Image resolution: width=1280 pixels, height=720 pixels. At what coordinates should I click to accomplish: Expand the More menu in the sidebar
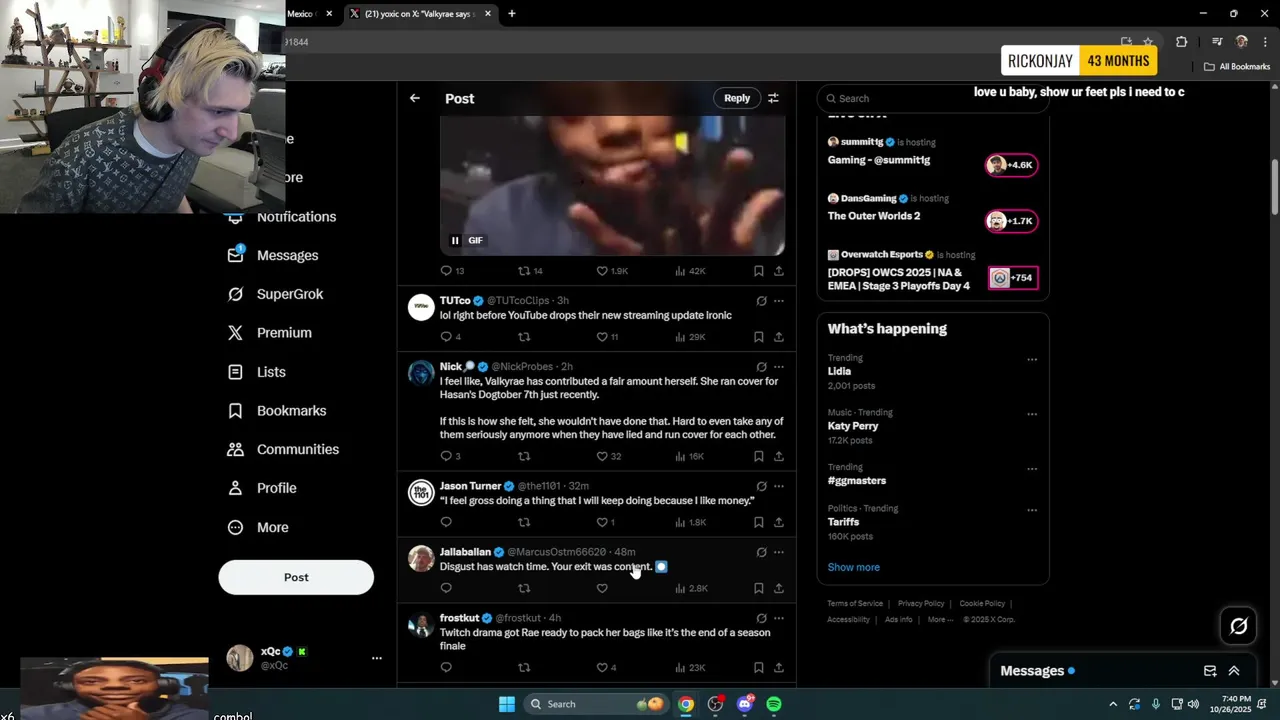(x=258, y=527)
